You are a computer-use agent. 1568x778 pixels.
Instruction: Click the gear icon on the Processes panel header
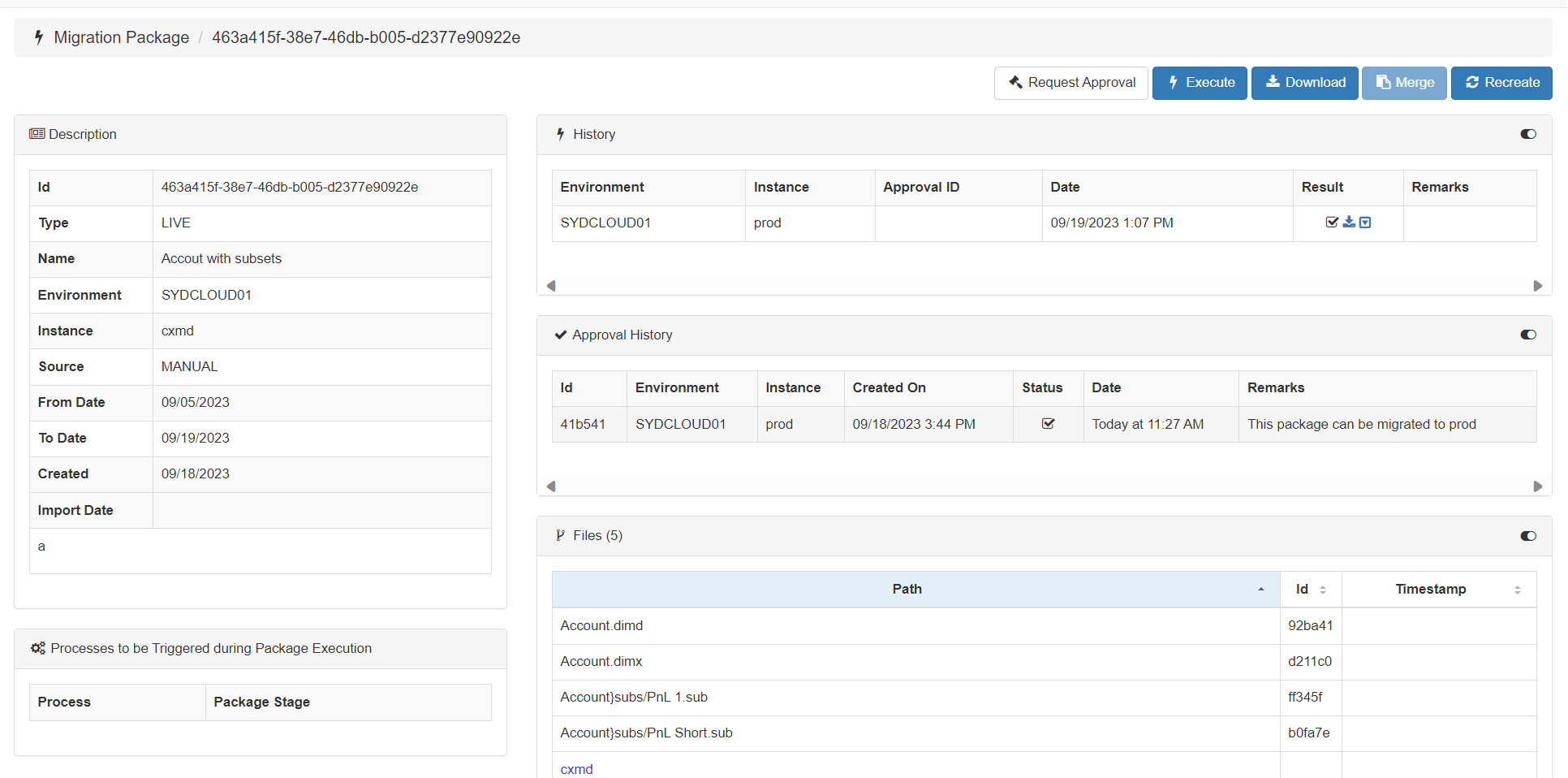point(37,648)
